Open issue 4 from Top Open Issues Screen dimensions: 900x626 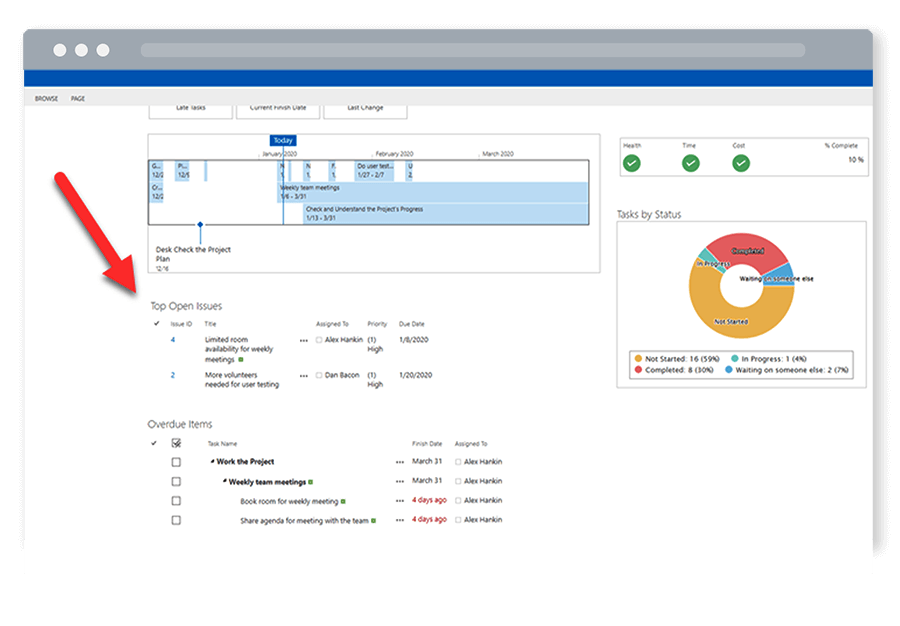[x=173, y=339]
